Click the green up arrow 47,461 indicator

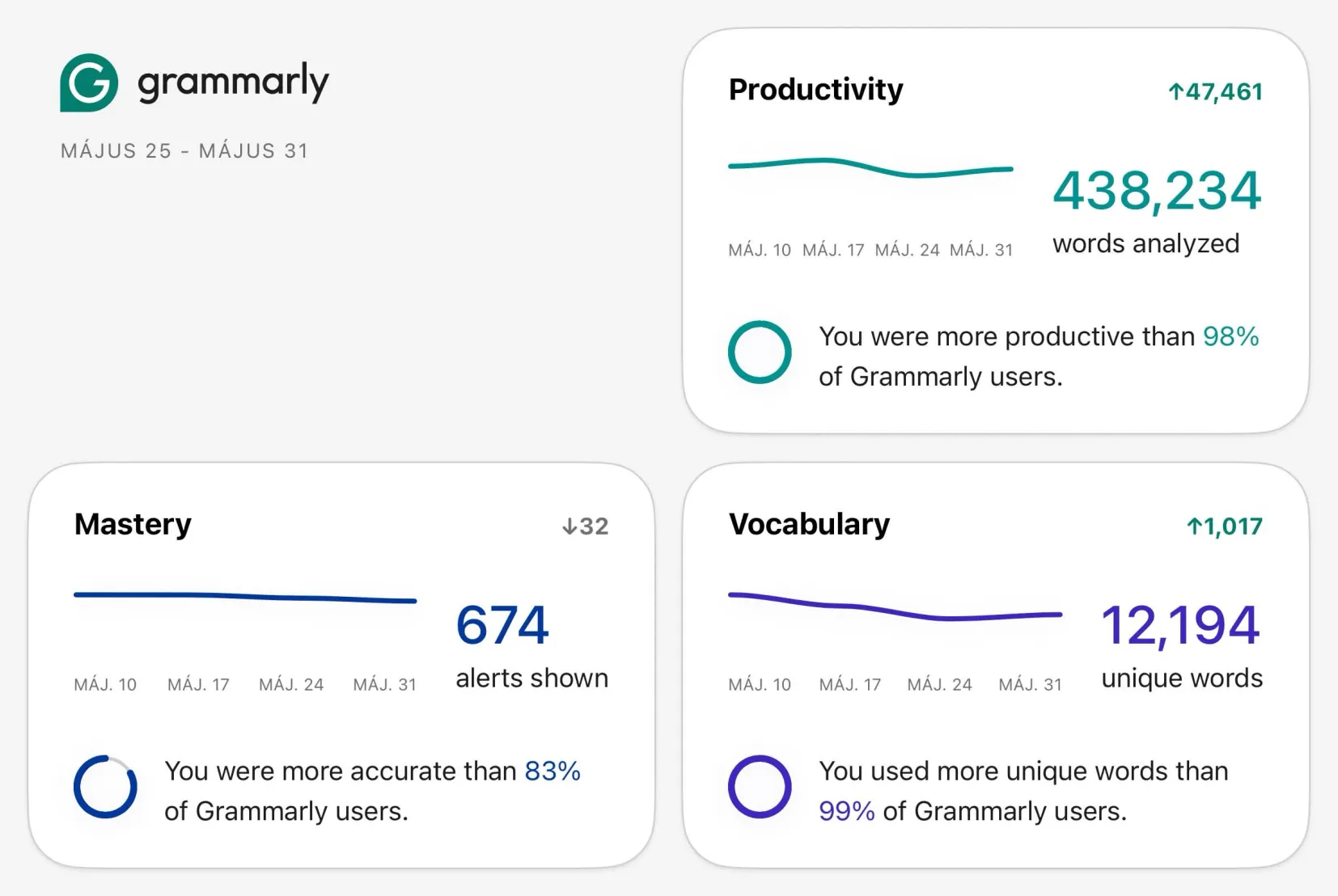tap(1215, 91)
